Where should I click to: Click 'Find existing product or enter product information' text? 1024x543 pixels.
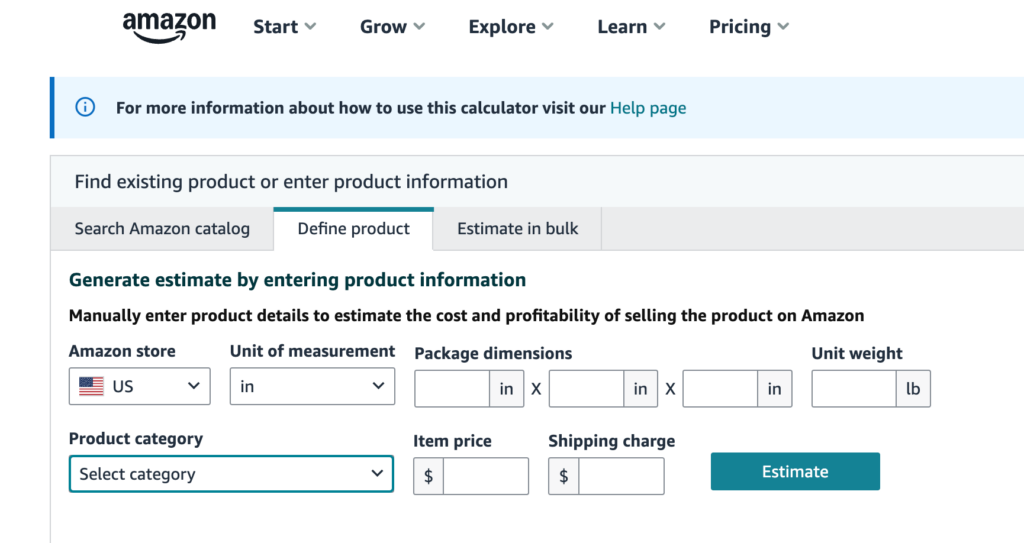[x=291, y=182]
